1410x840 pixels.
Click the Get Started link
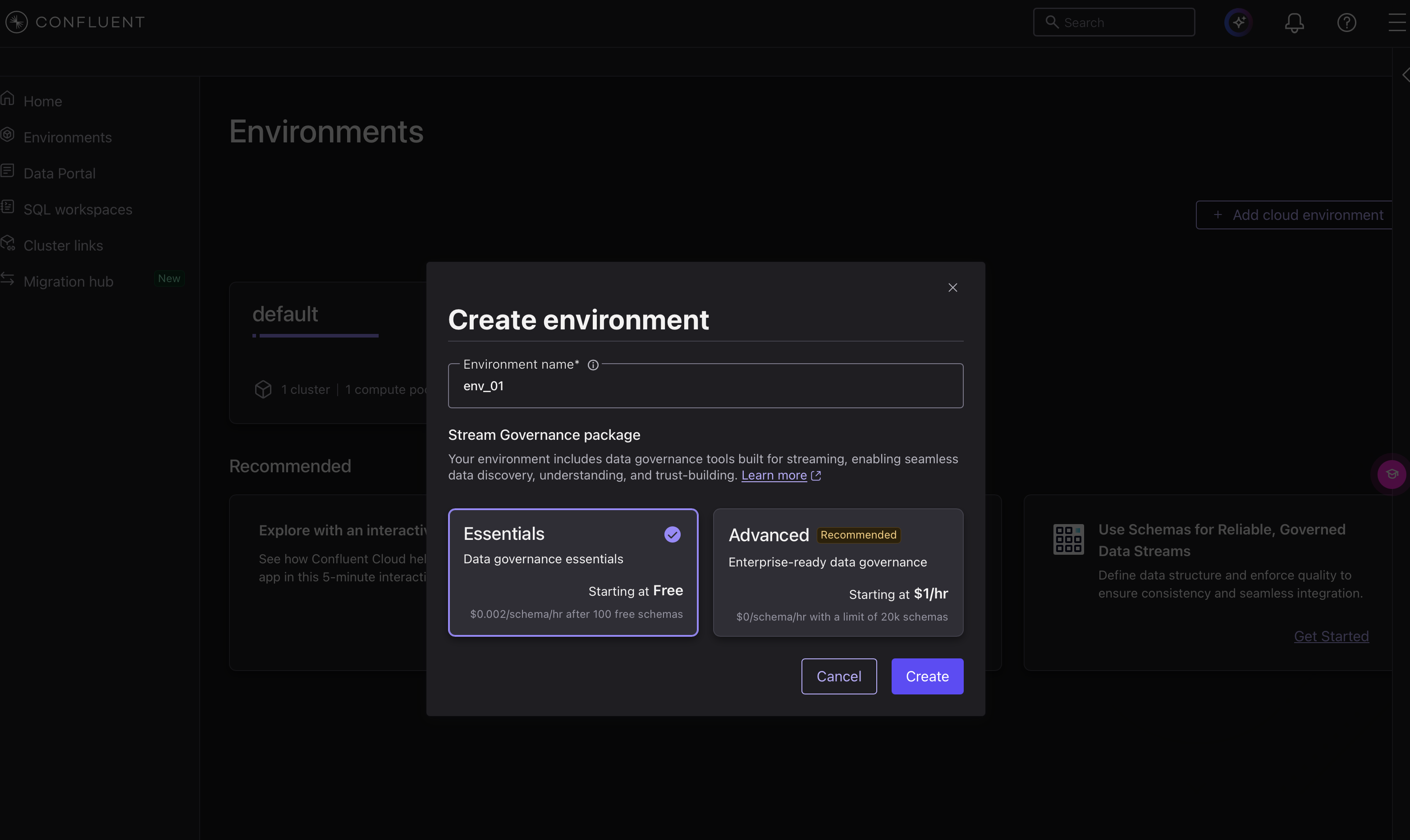pyautogui.click(x=1331, y=636)
